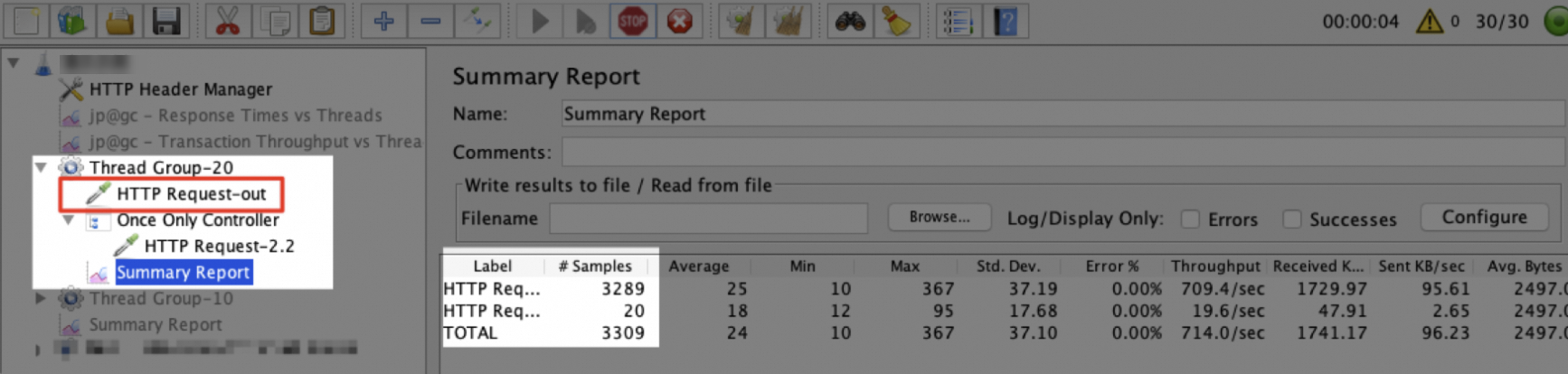Select highlighted Summary Report under Thread Group-20
Screen dimensions: 1568x374
click(183, 272)
